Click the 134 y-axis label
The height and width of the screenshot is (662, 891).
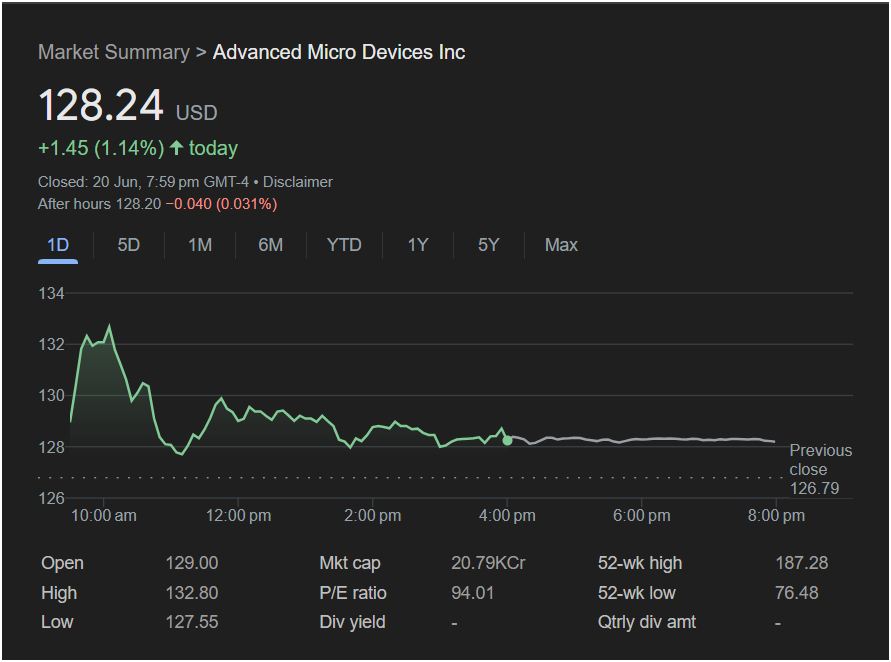51,294
